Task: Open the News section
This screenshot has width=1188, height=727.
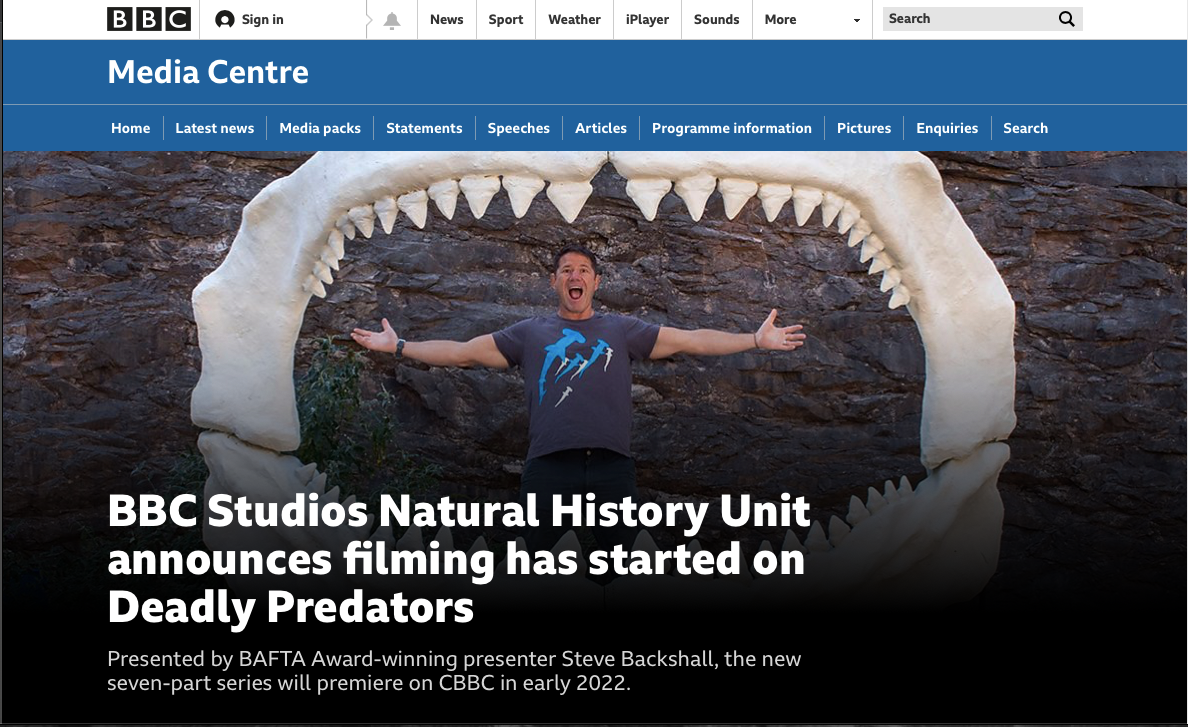Action: [446, 20]
